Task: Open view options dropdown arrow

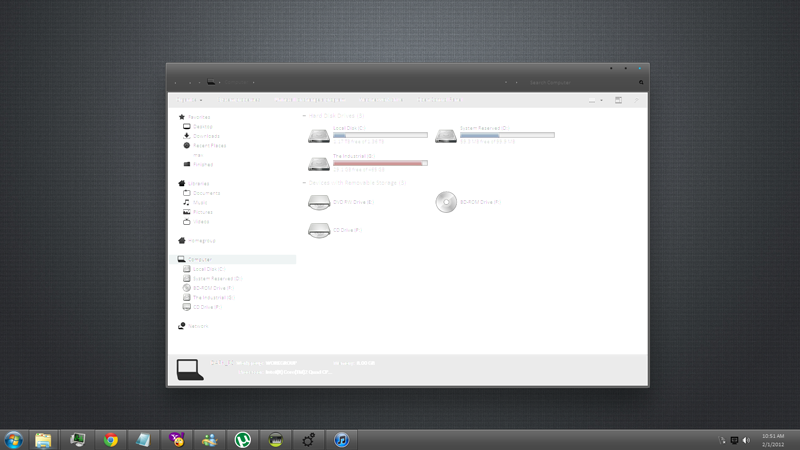Action: pyautogui.click(x=602, y=101)
